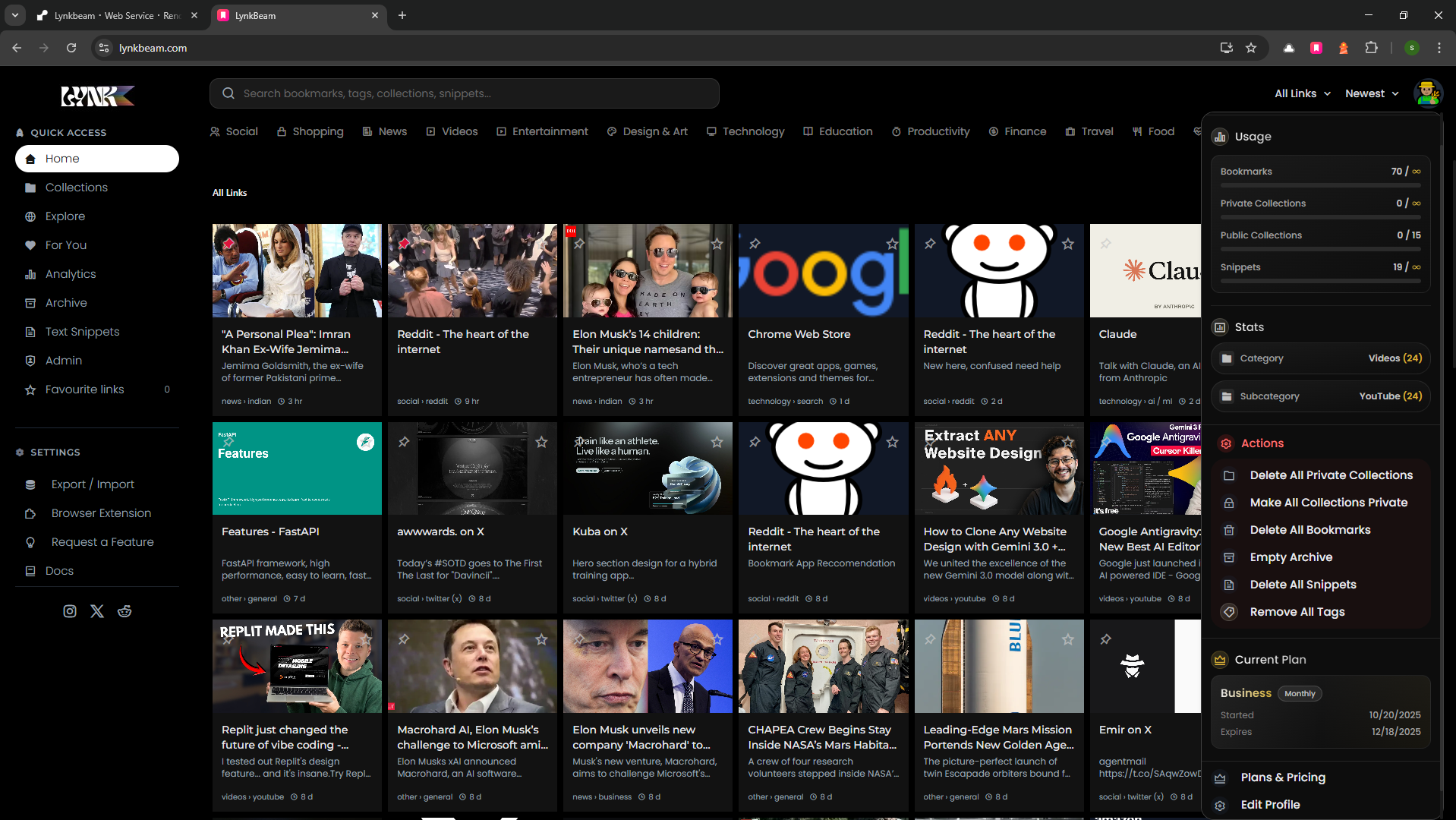The height and width of the screenshot is (820, 1456).
Task: Click the Quick Access heading icon
Action: tap(20, 133)
